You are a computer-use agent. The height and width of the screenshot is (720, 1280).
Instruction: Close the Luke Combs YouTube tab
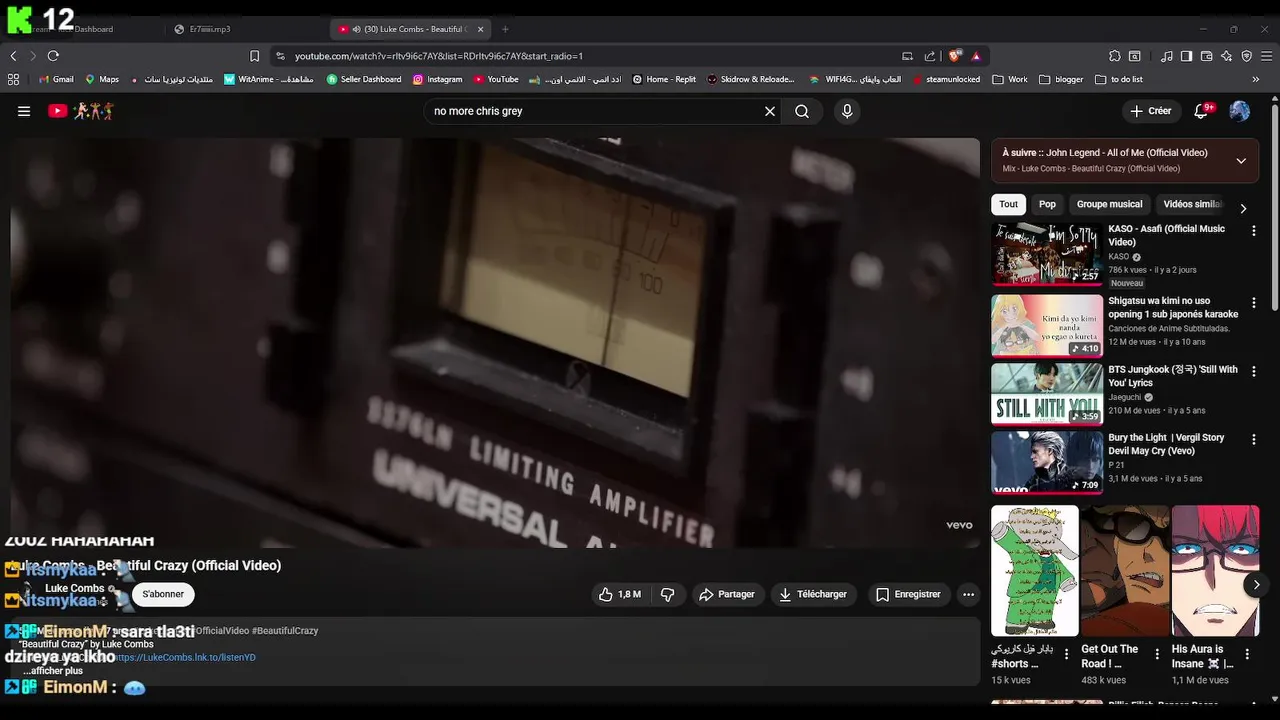pyautogui.click(x=480, y=29)
